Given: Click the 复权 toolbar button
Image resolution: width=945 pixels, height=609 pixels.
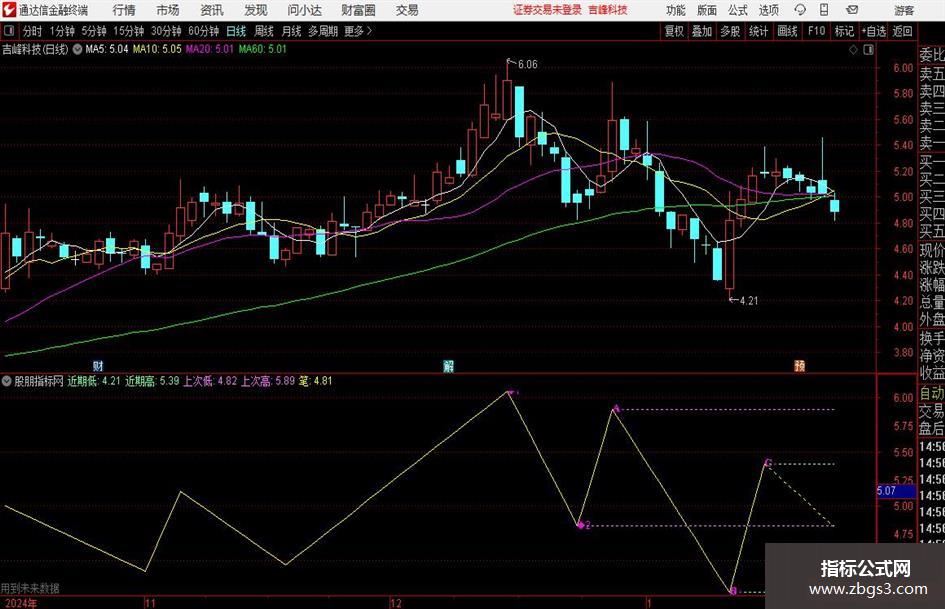Looking at the screenshot, I should [x=674, y=31].
